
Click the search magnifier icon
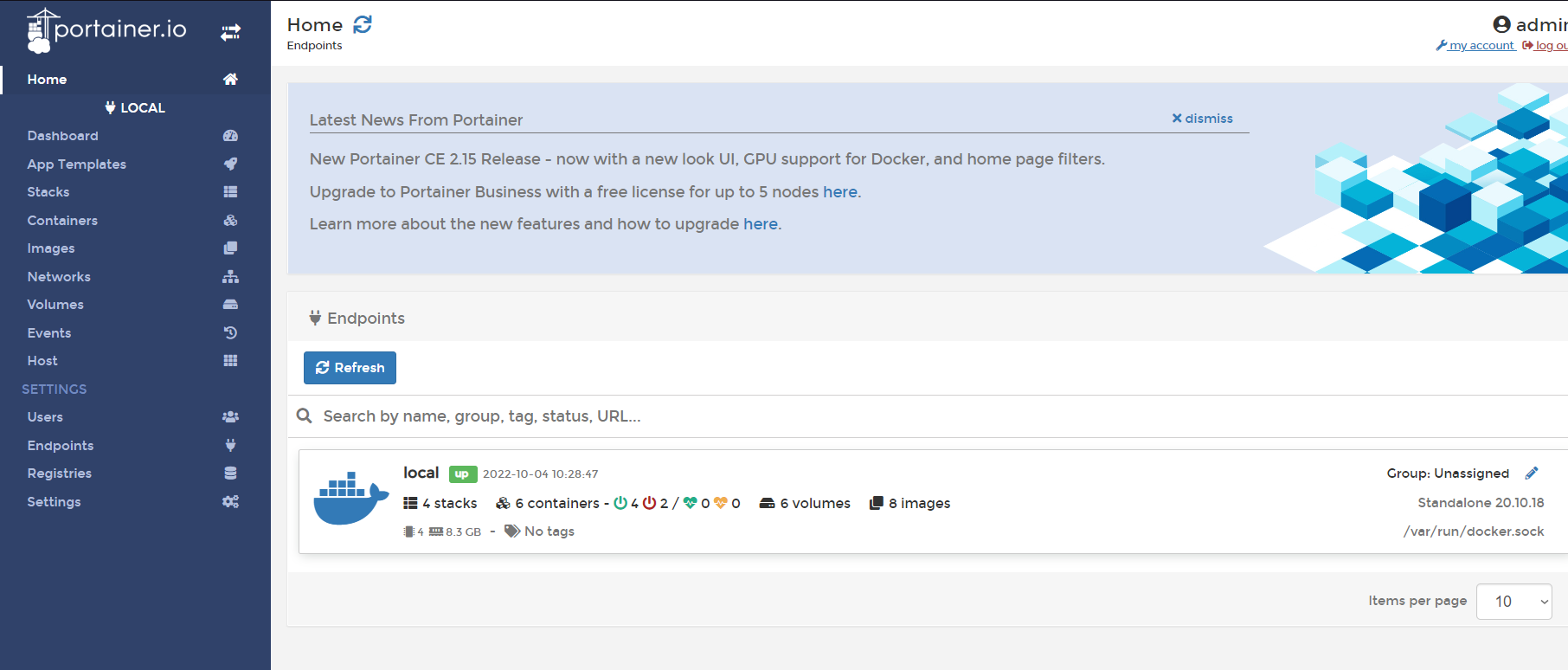pyautogui.click(x=305, y=416)
